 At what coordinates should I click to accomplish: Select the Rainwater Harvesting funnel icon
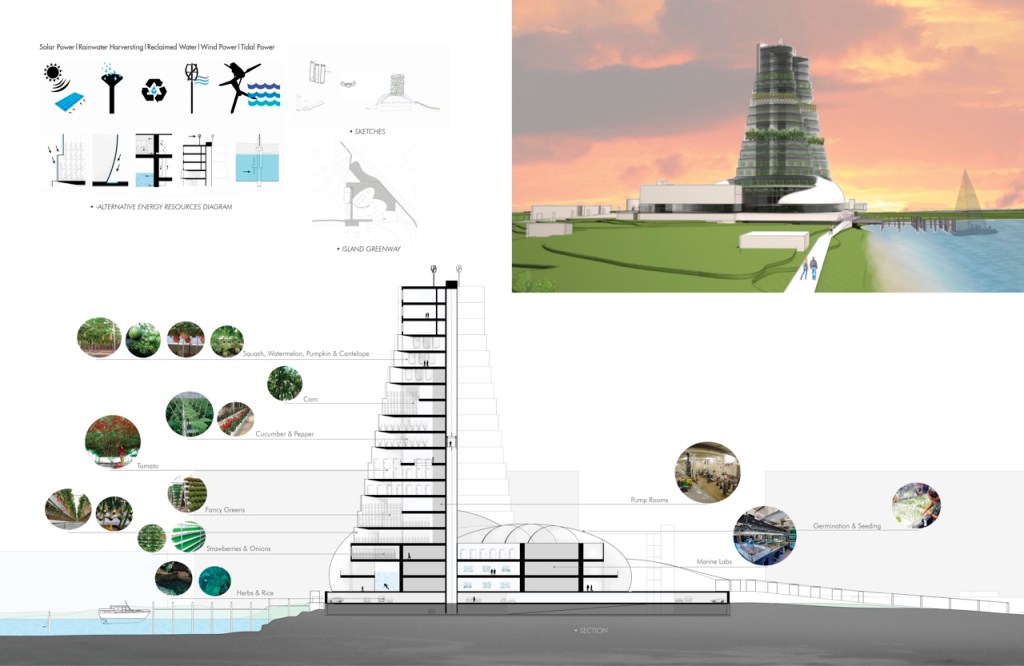point(109,85)
